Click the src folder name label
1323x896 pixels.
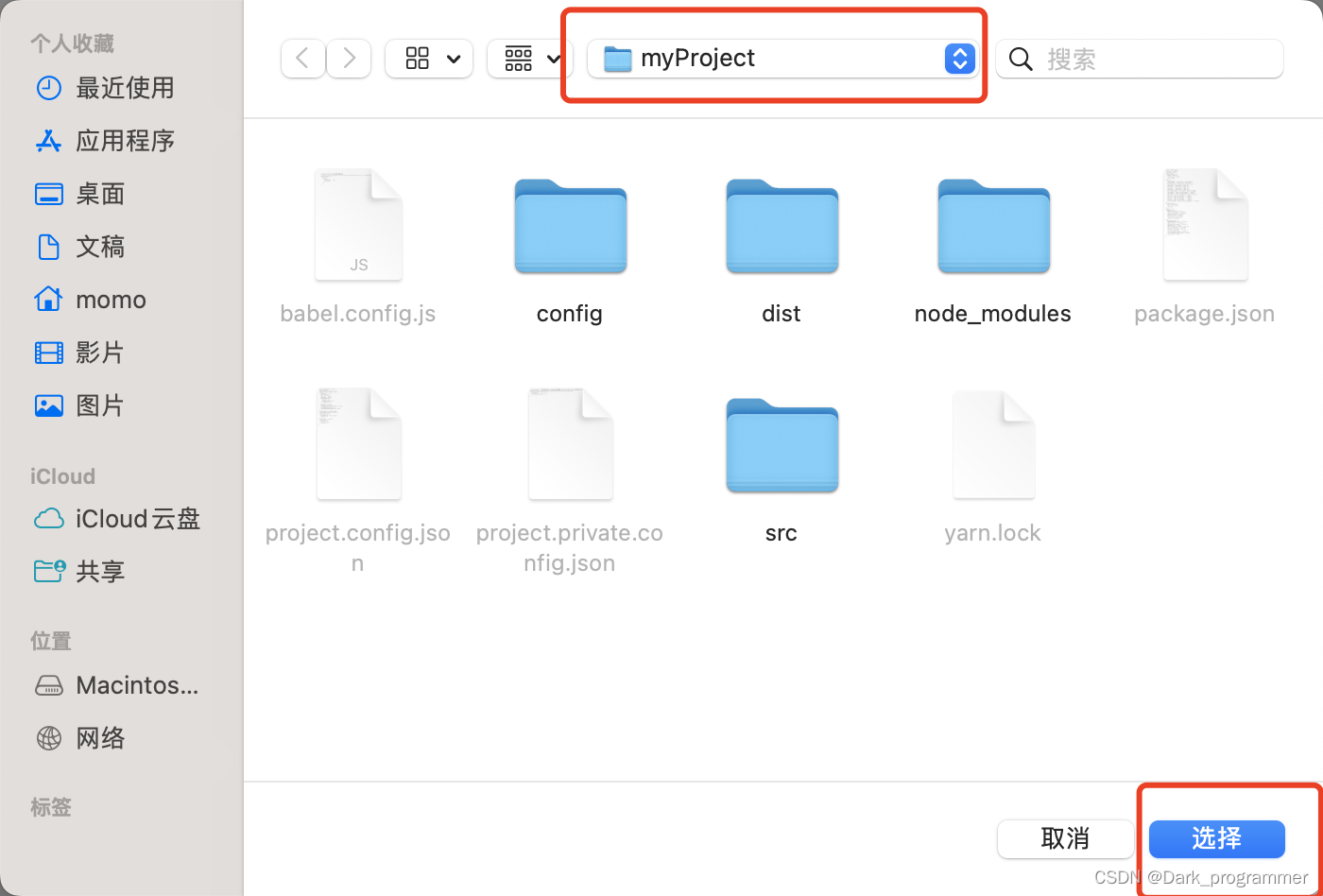click(x=782, y=533)
